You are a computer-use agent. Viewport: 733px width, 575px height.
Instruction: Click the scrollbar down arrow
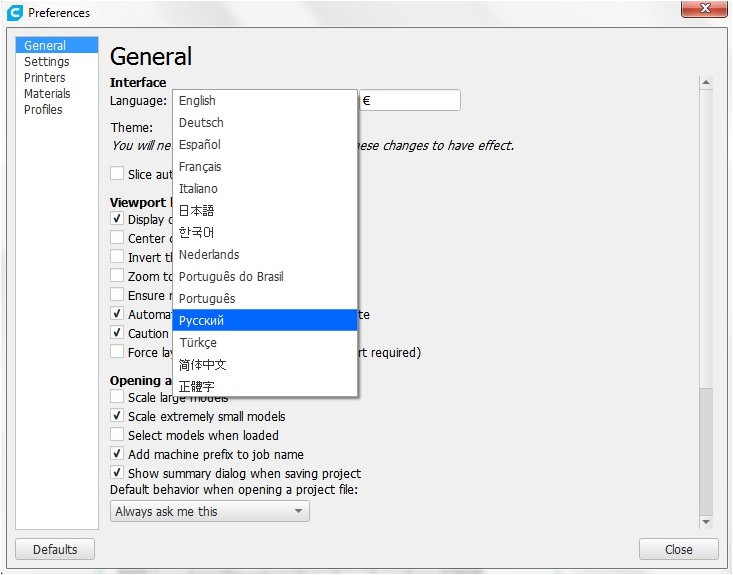click(706, 522)
